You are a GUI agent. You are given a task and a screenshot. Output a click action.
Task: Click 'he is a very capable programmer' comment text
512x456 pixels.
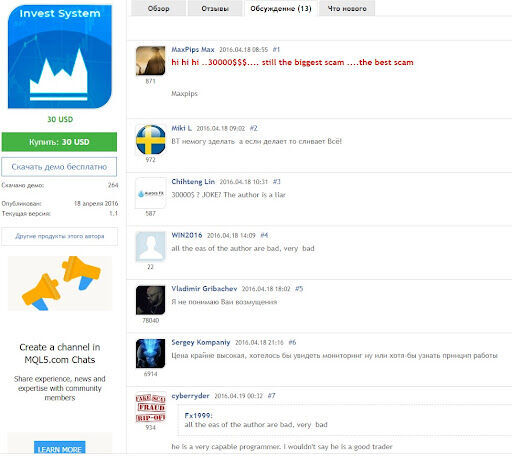tap(282, 447)
